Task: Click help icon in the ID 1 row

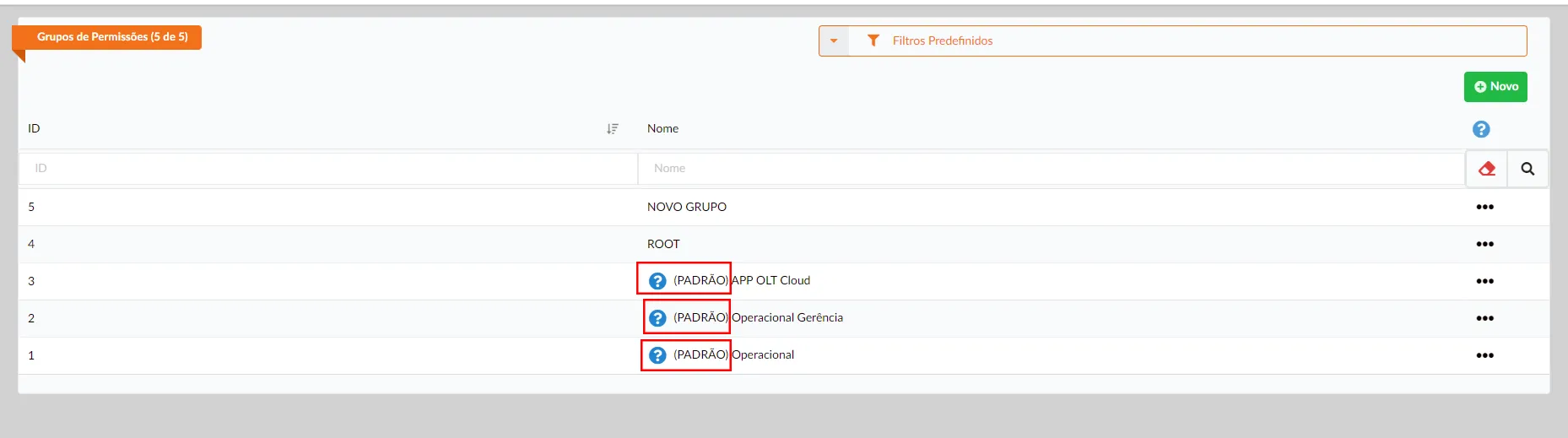Action: pyautogui.click(x=657, y=355)
